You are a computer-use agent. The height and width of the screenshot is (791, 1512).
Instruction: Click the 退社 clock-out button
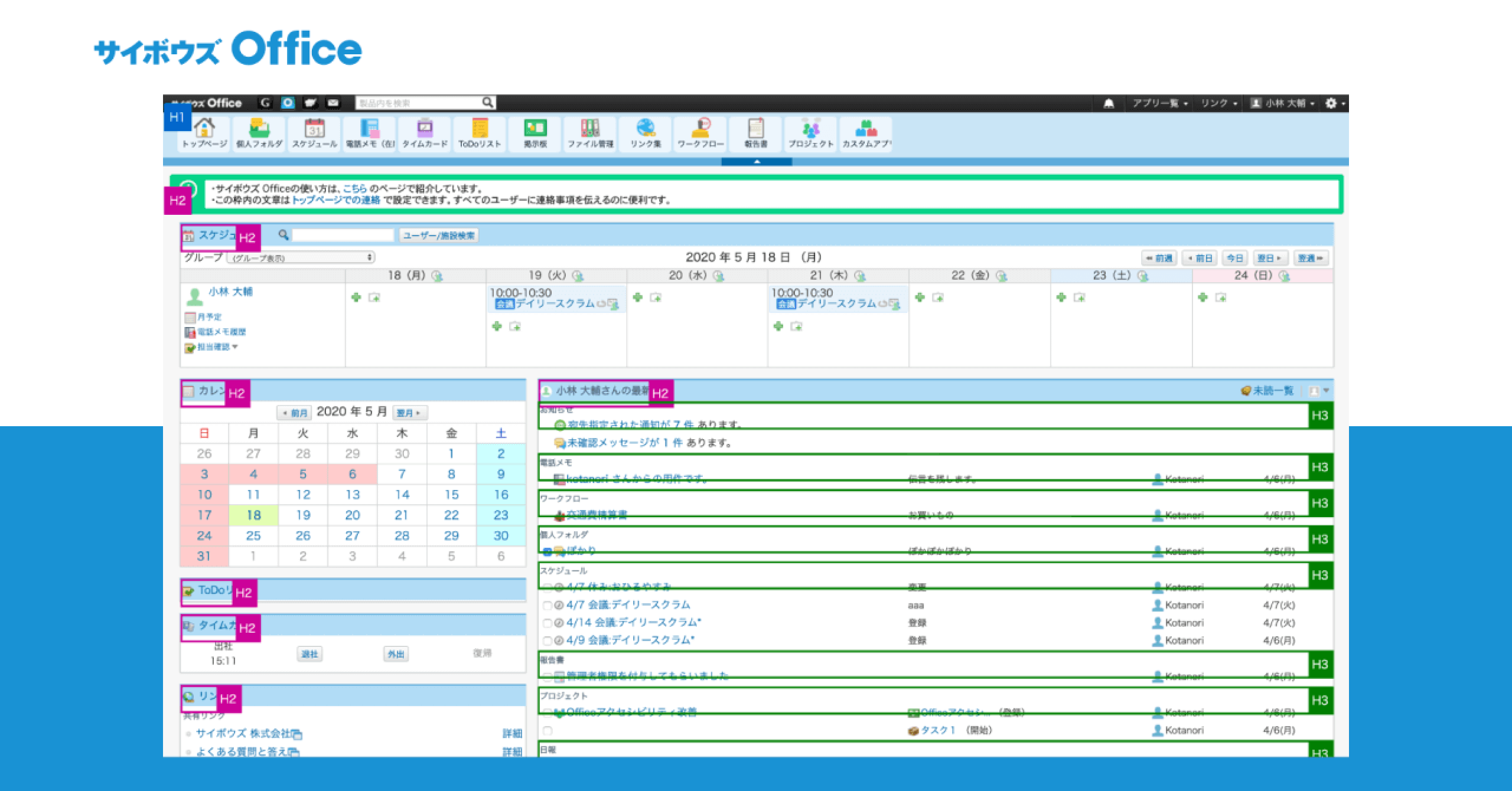(309, 654)
